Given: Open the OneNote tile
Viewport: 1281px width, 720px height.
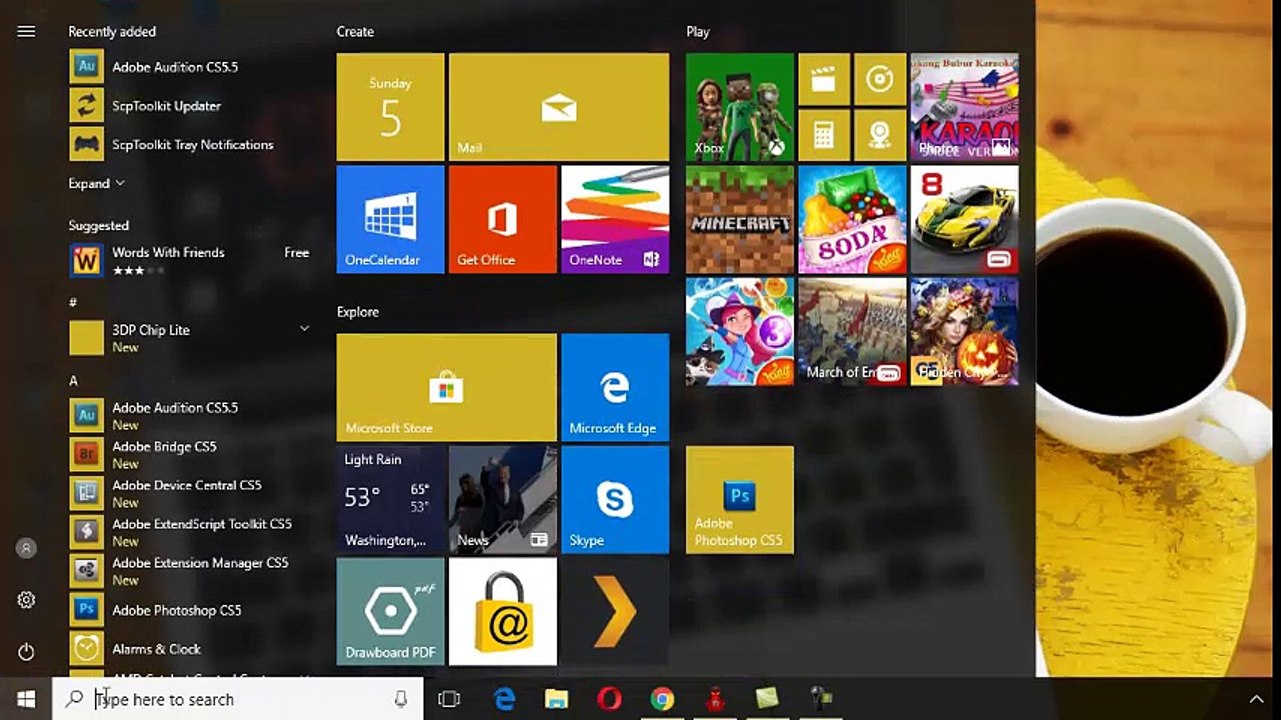Looking at the screenshot, I should (614, 219).
